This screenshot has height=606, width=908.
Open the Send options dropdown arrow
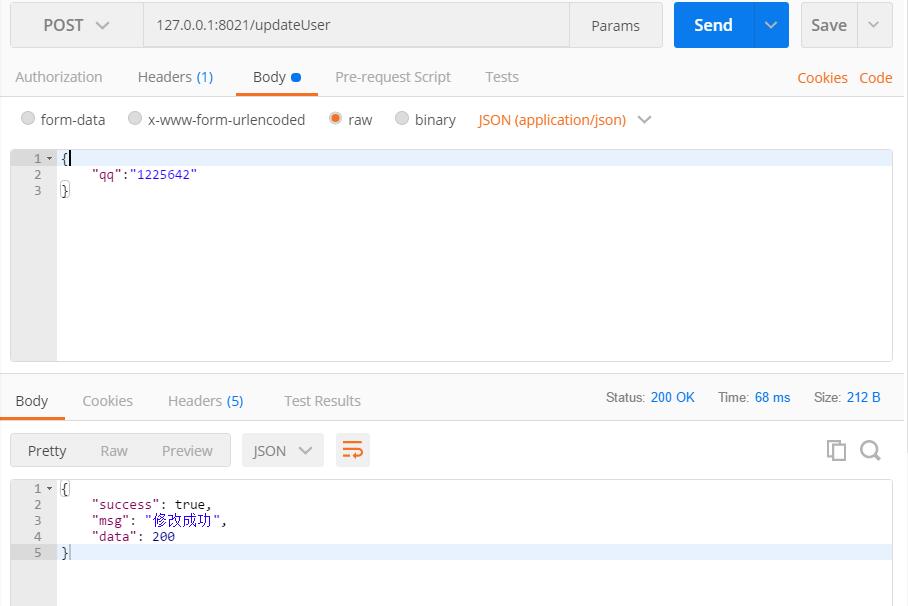tap(771, 25)
